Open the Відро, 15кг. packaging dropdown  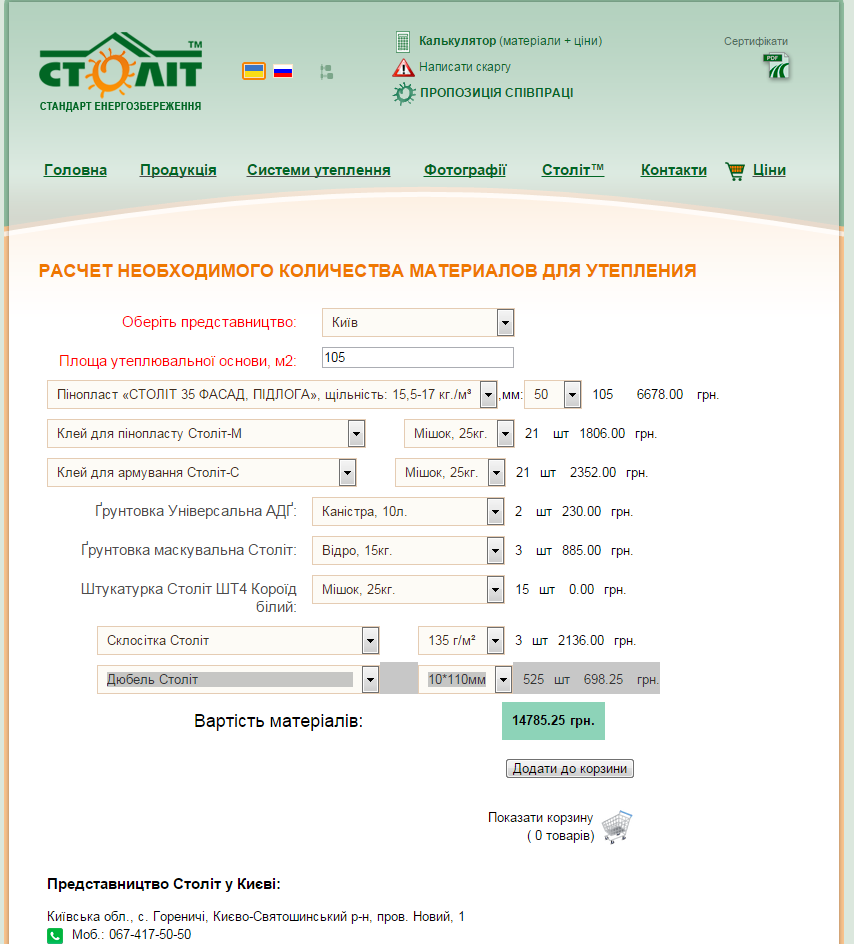click(x=408, y=551)
